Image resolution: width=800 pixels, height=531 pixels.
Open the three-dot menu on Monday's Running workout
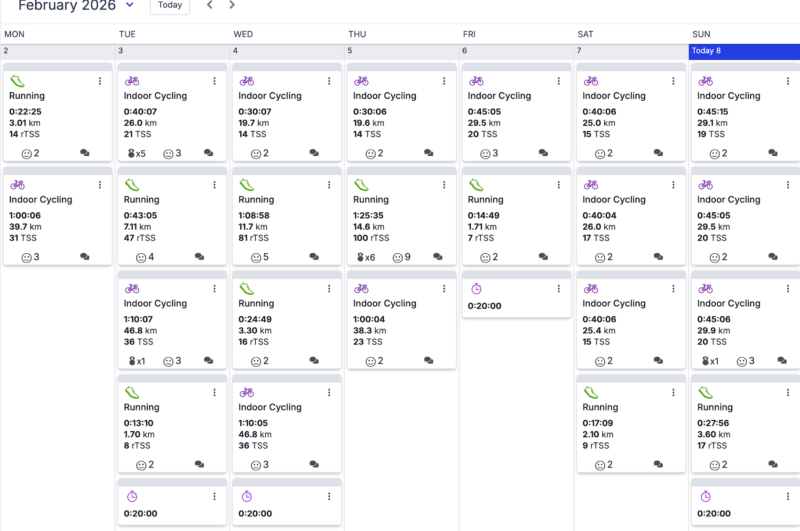(100, 81)
